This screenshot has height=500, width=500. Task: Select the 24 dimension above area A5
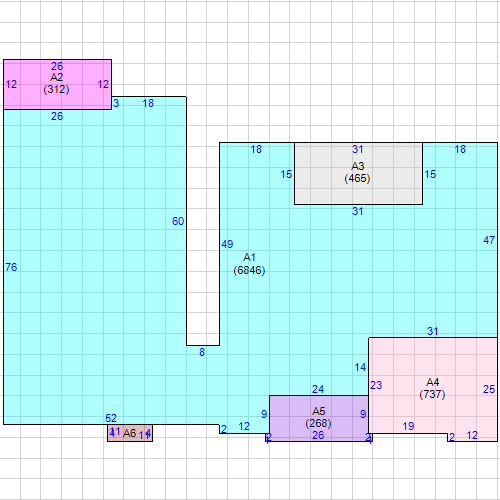318,389
